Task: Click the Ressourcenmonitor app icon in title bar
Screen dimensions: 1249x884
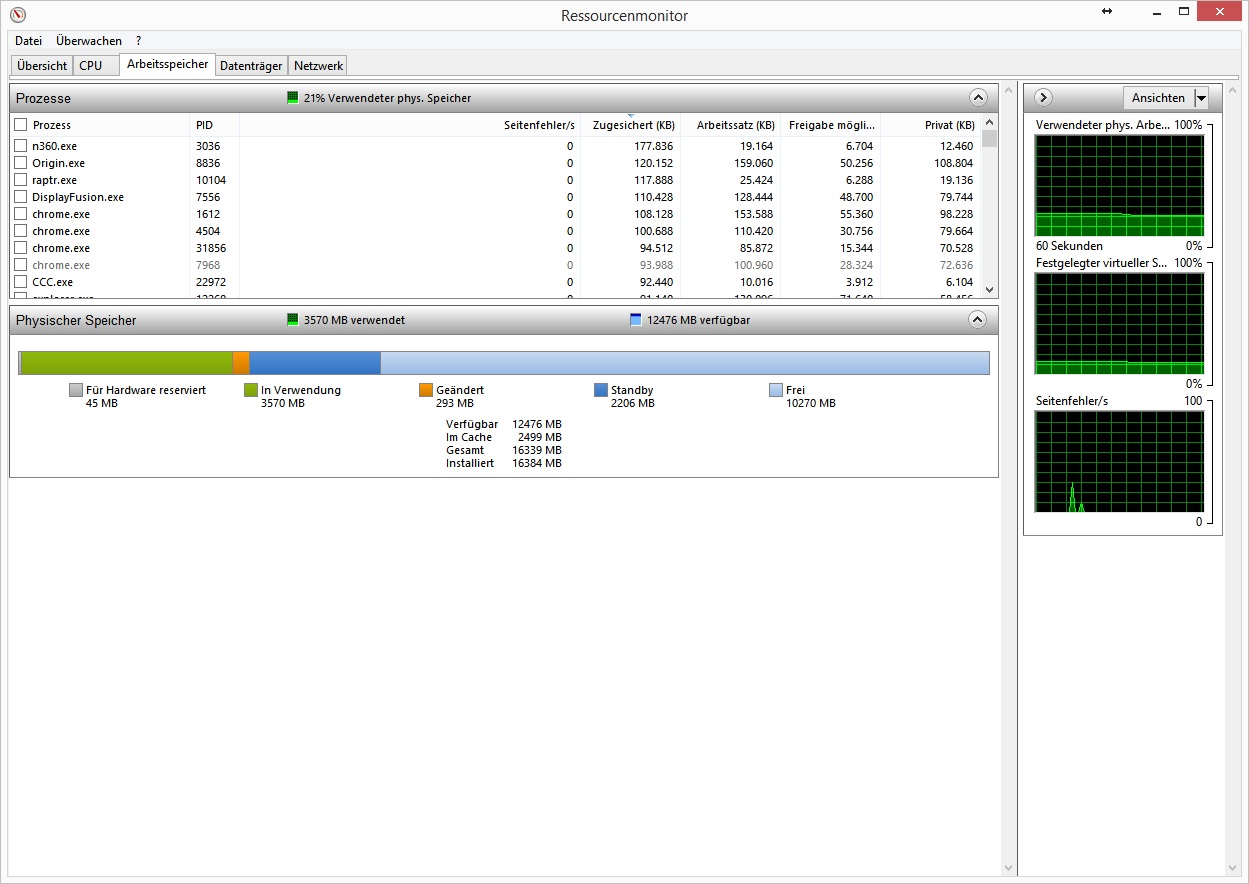Action: (17, 15)
